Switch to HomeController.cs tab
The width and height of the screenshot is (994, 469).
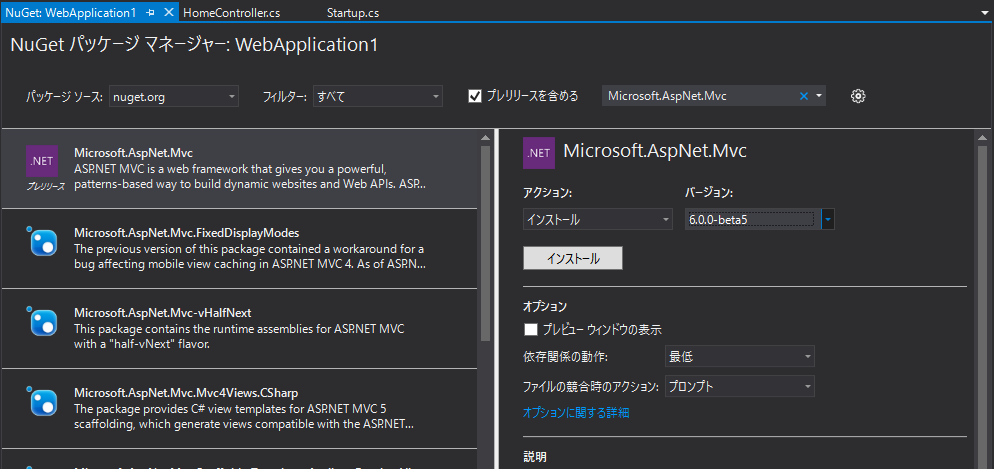[x=231, y=13]
